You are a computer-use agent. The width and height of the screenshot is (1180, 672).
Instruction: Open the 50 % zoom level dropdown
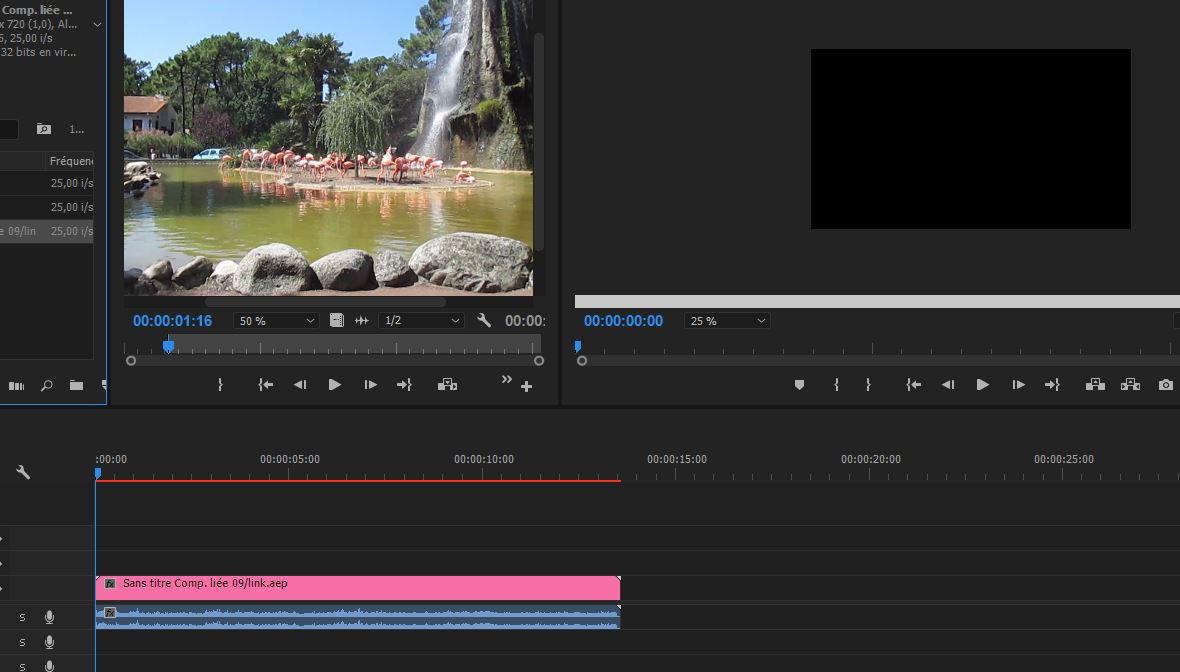pos(276,321)
